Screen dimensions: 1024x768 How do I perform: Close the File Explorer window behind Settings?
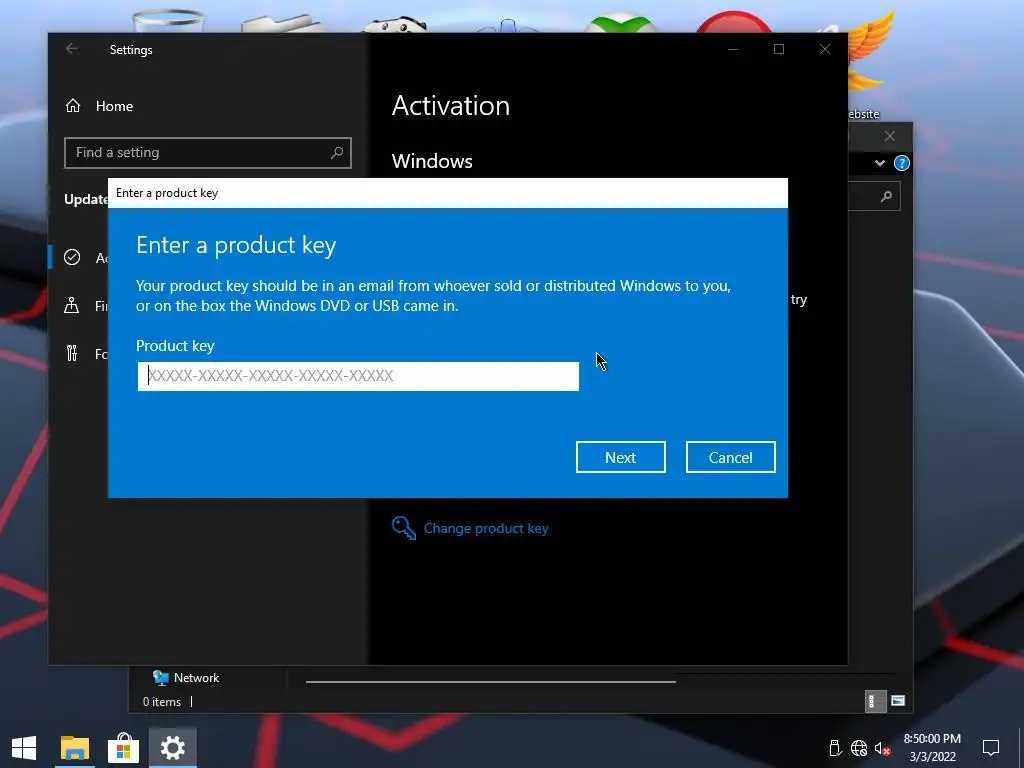click(889, 136)
